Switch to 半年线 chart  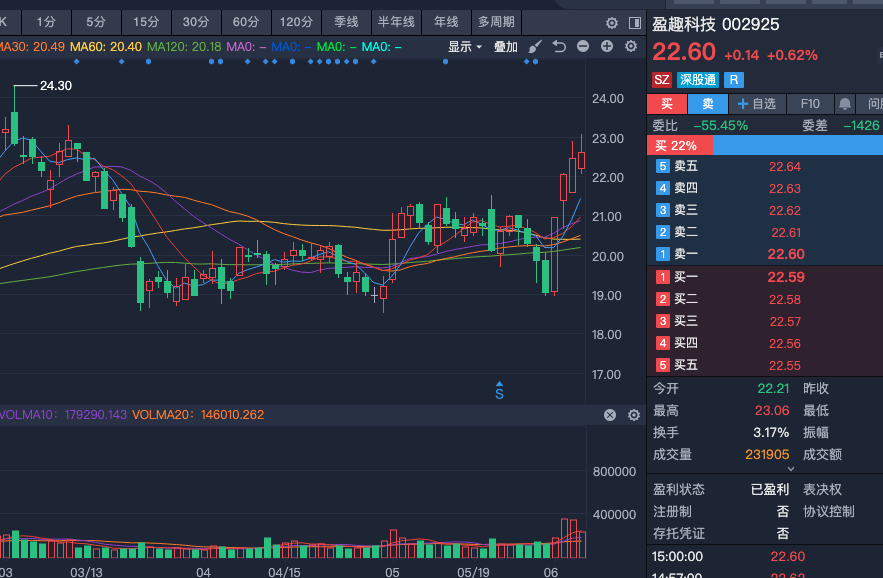[x=396, y=22]
